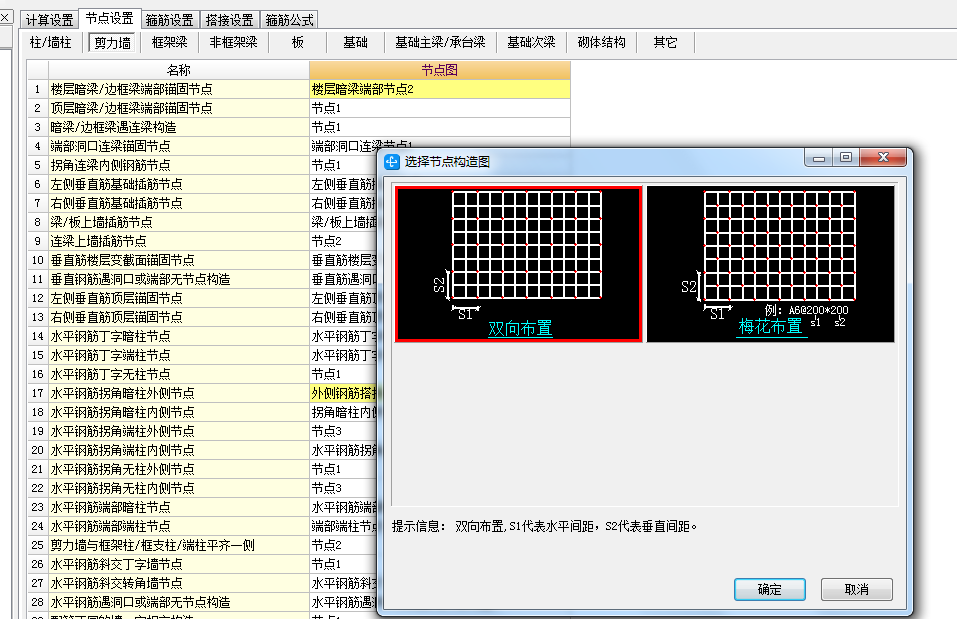
Task: Click 节点1 cell in row 3
Action: (439, 127)
